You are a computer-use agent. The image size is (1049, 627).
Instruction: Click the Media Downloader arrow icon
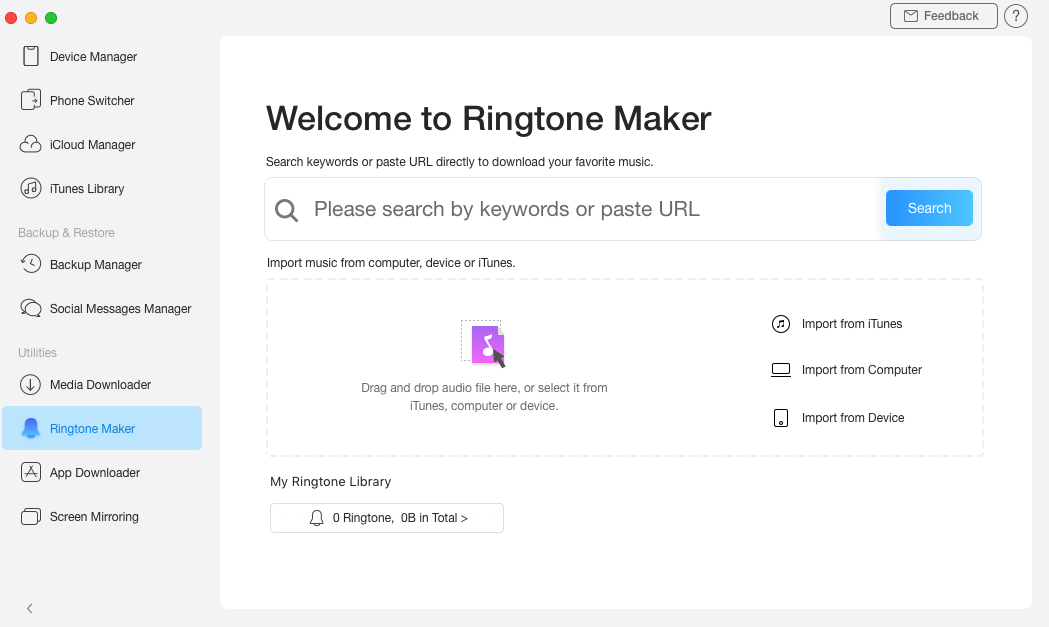pos(31,385)
